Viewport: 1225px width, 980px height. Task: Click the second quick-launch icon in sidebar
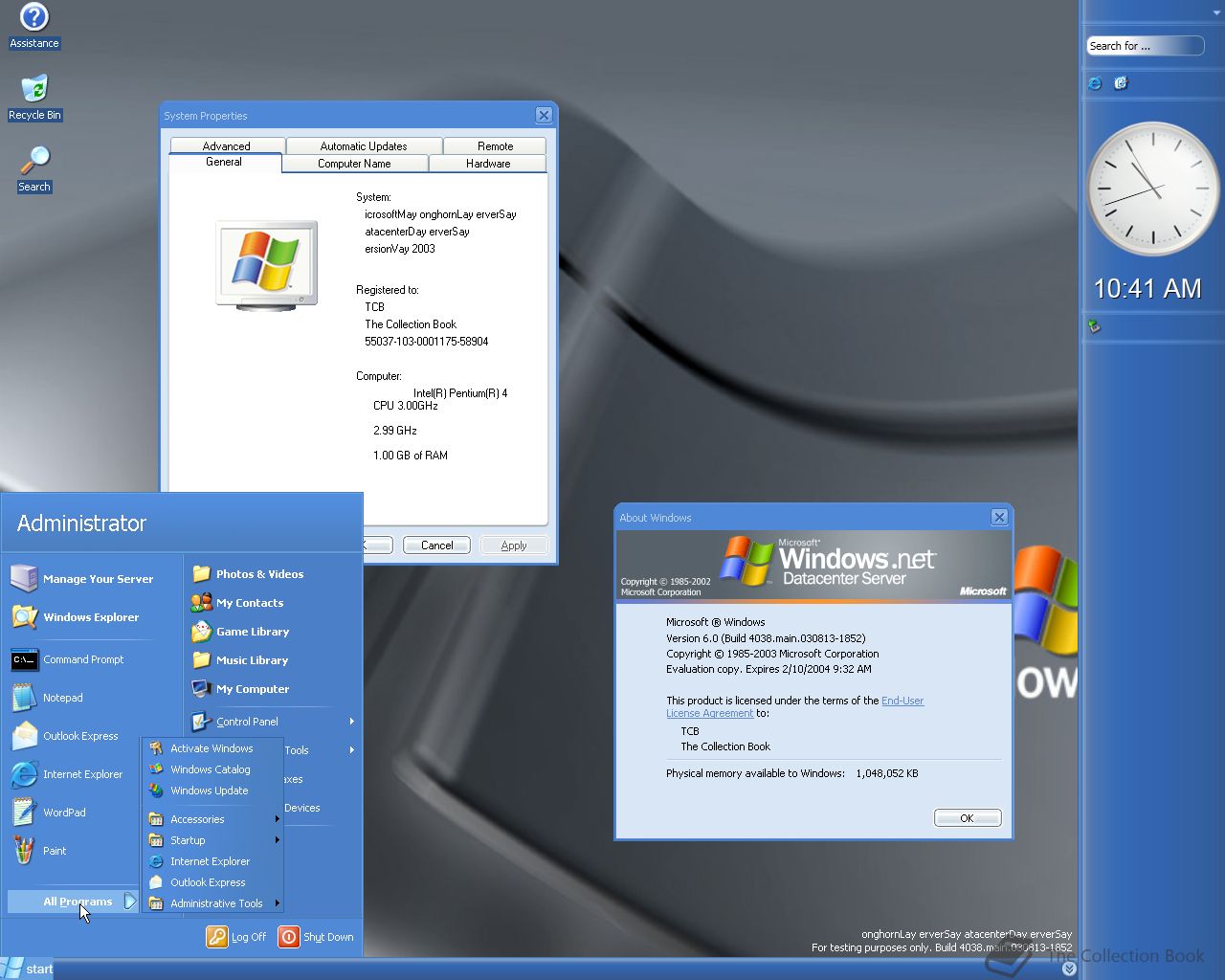pos(1121,83)
